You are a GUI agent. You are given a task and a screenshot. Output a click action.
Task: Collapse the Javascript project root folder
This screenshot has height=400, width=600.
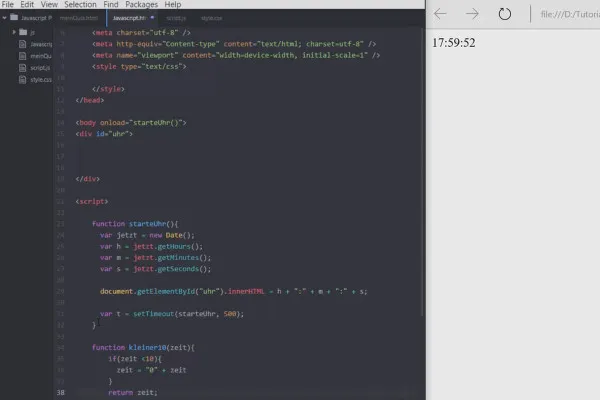click(x=4, y=18)
